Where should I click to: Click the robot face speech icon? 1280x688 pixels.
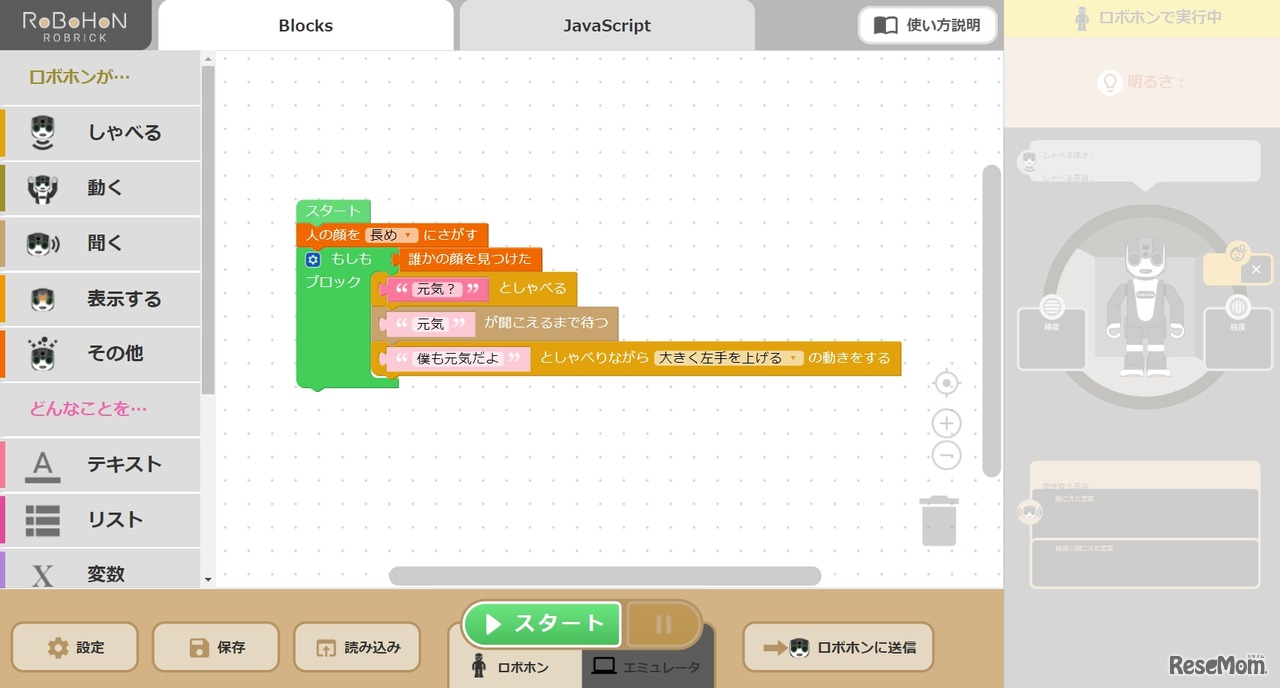pyautogui.click(x=1028, y=160)
